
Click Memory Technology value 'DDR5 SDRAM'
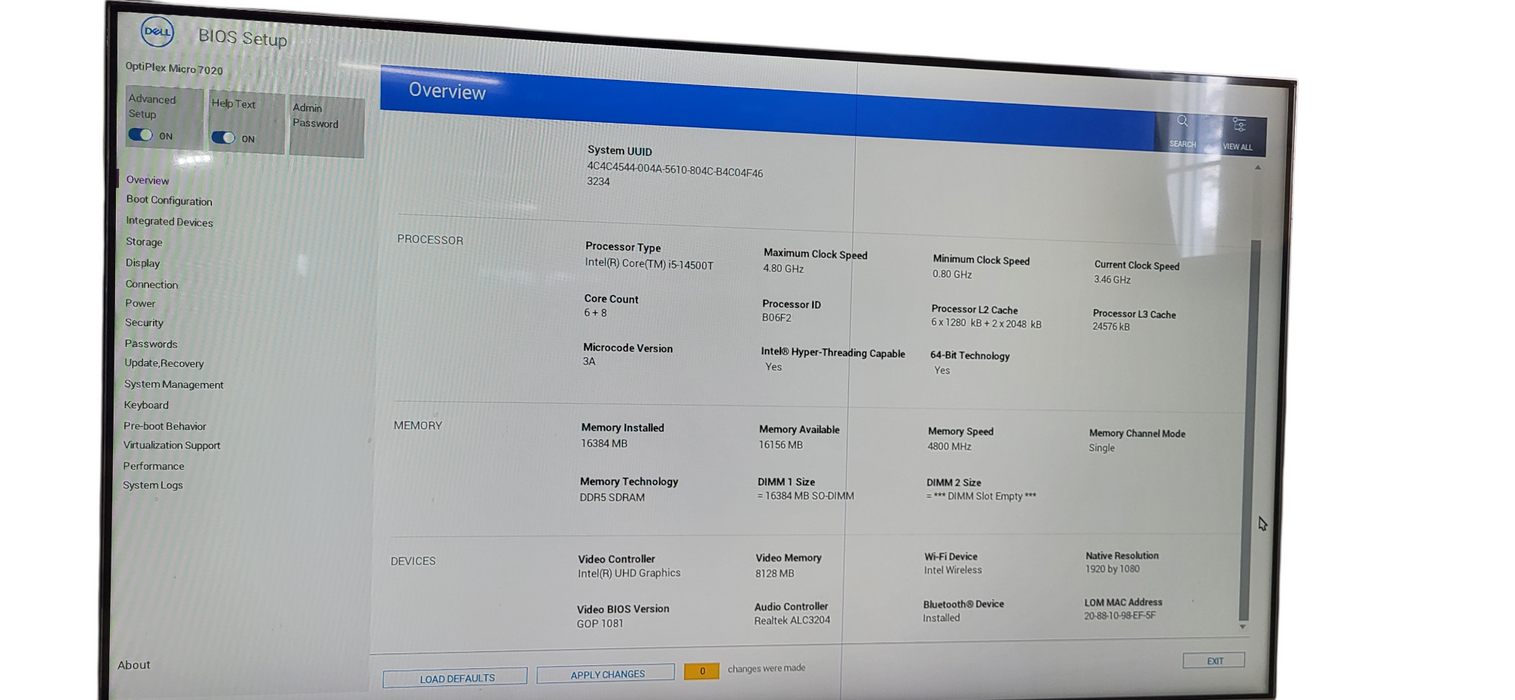[612, 497]
